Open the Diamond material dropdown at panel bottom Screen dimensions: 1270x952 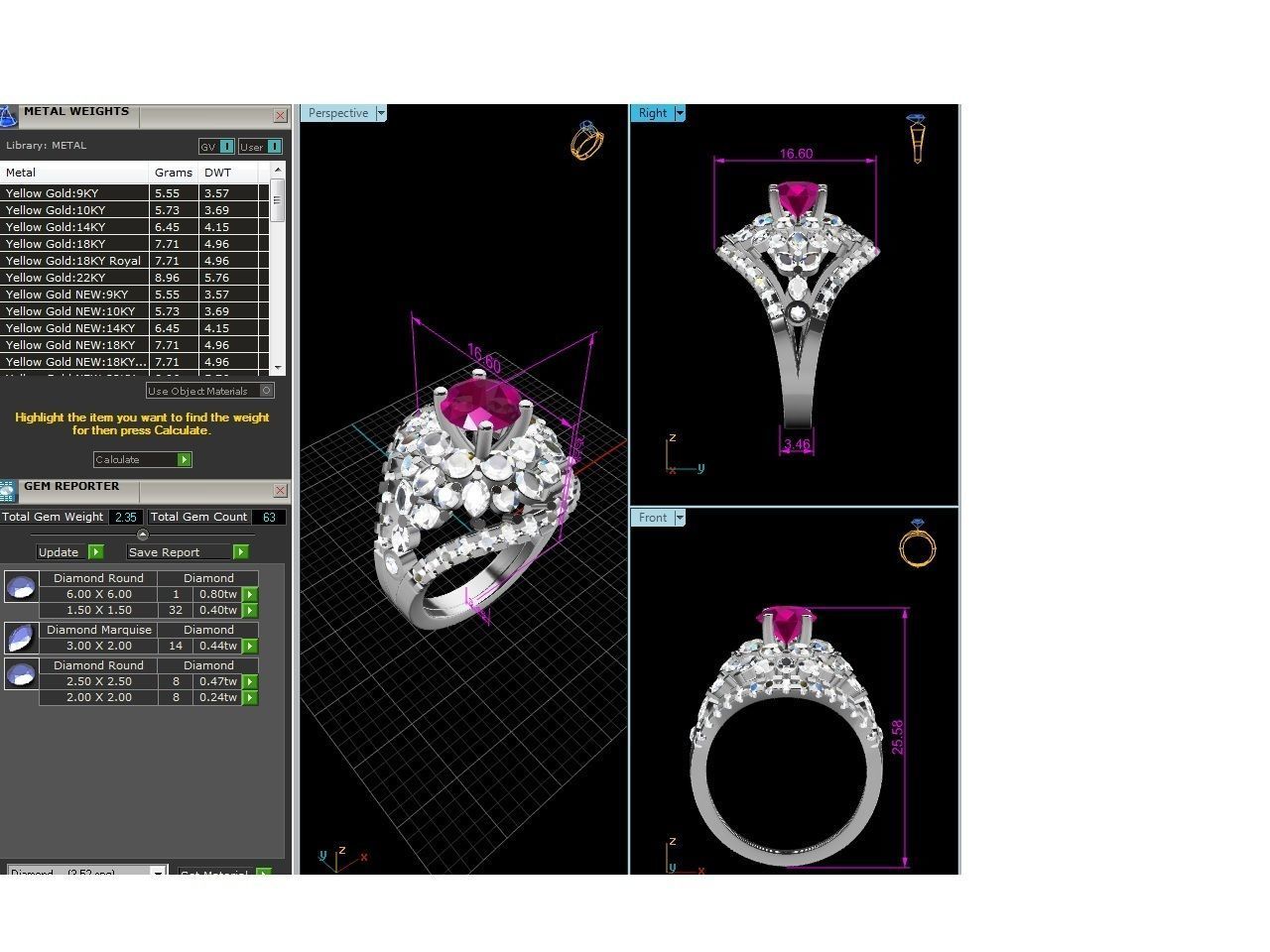(158, 872)
